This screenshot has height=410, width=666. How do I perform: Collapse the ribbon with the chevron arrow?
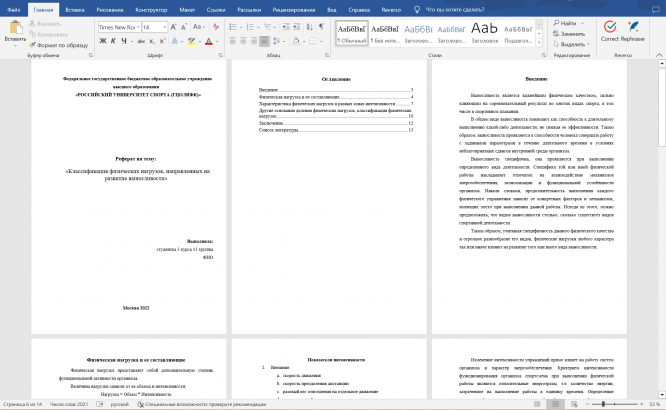click(x=659, y=55)
